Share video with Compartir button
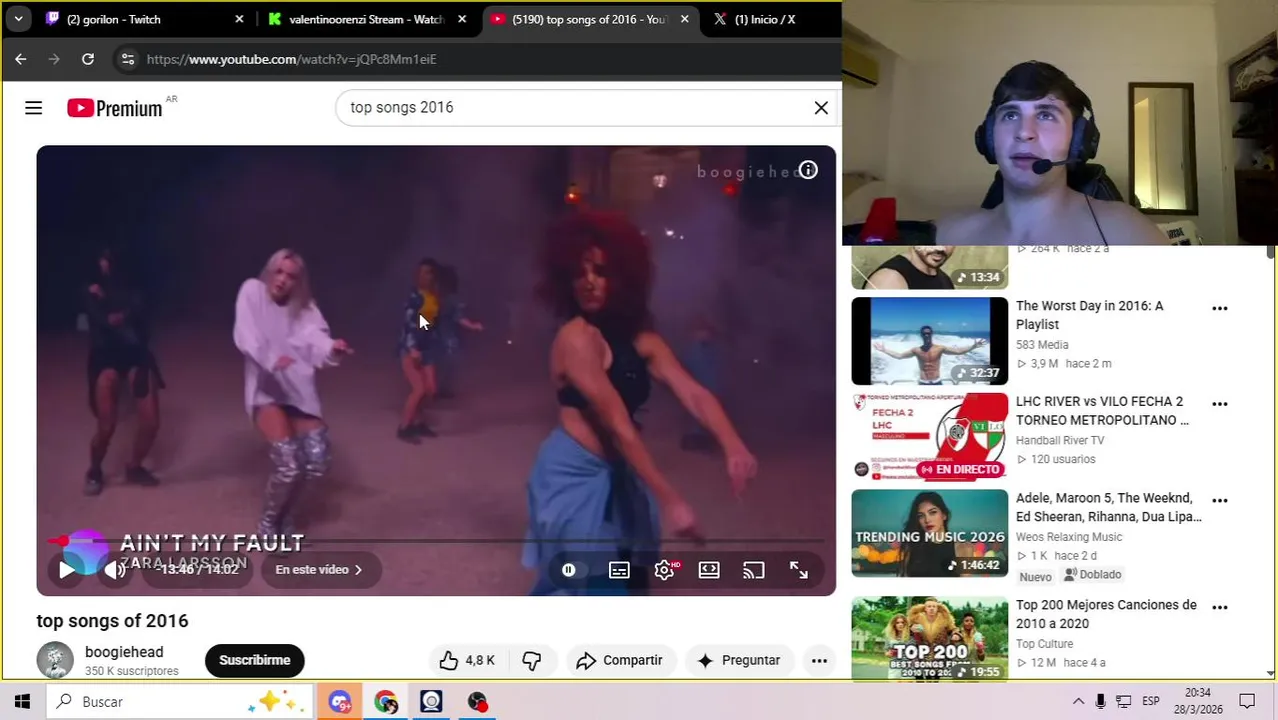The width and height of the screenshot is (1278, 720). point(619,660)
